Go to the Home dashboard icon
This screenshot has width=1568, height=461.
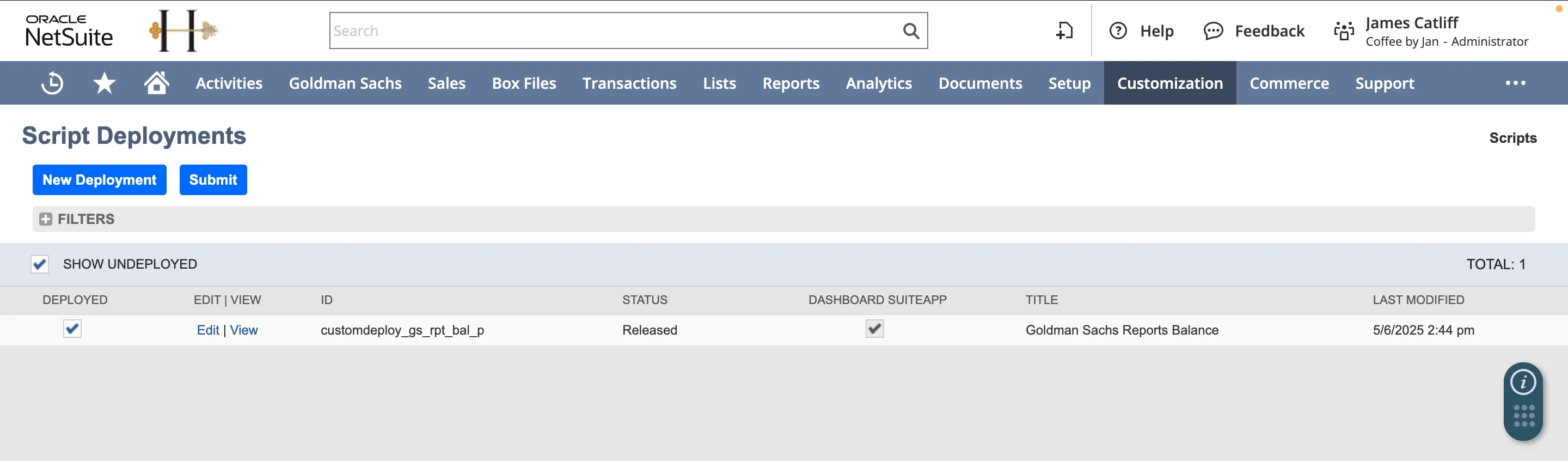pos(156,82)
